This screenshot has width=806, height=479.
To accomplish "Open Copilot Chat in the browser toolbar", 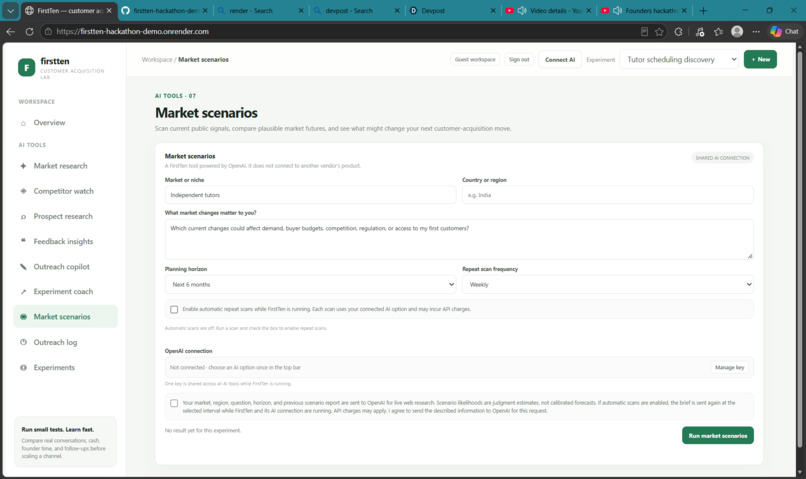I will point(784,31).
